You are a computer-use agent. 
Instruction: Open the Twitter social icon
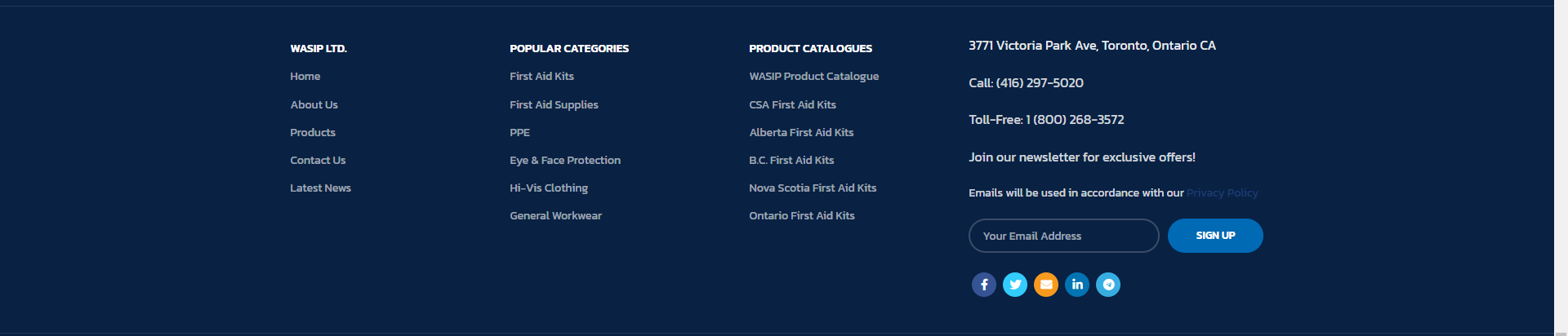(x=1015, y=285)
